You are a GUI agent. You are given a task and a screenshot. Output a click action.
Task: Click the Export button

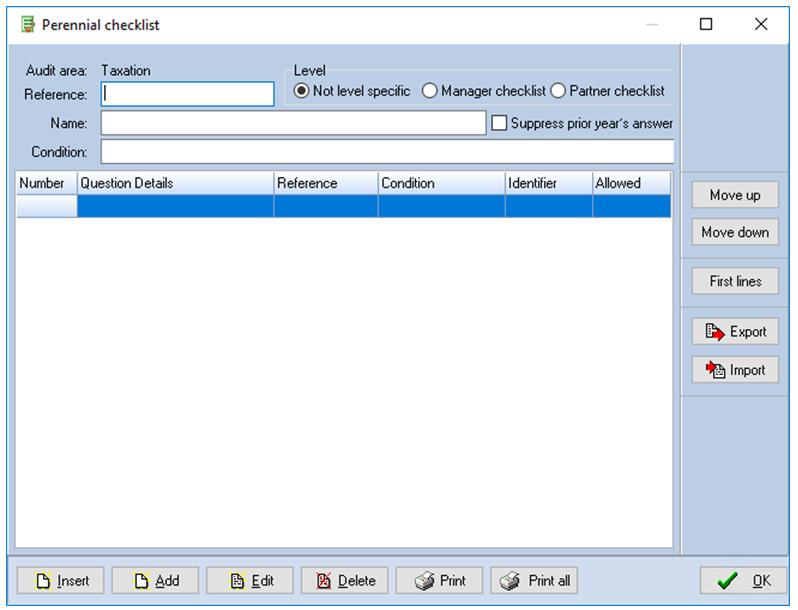[x=735, y=332]
